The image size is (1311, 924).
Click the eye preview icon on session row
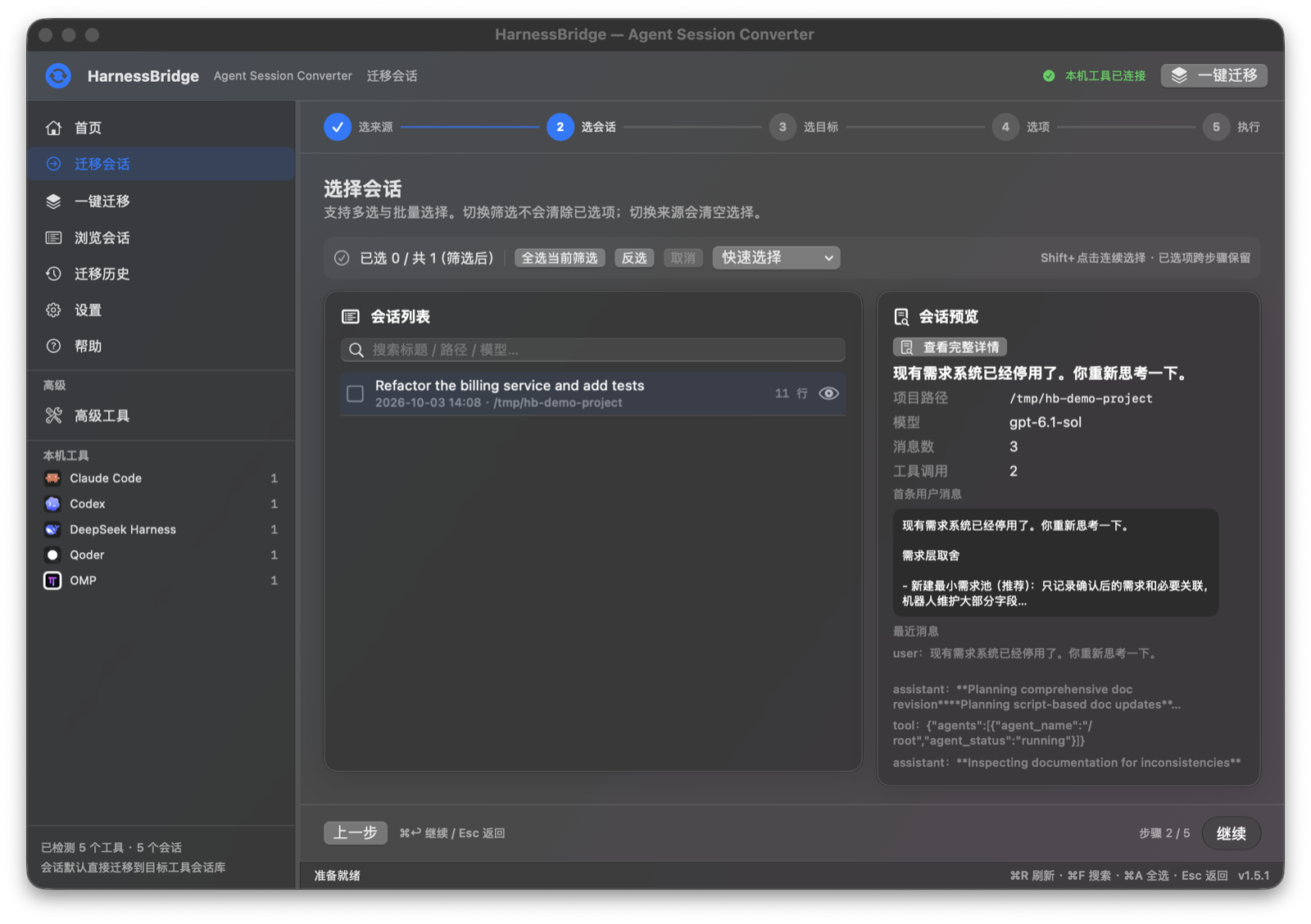(x=828, y=394)
